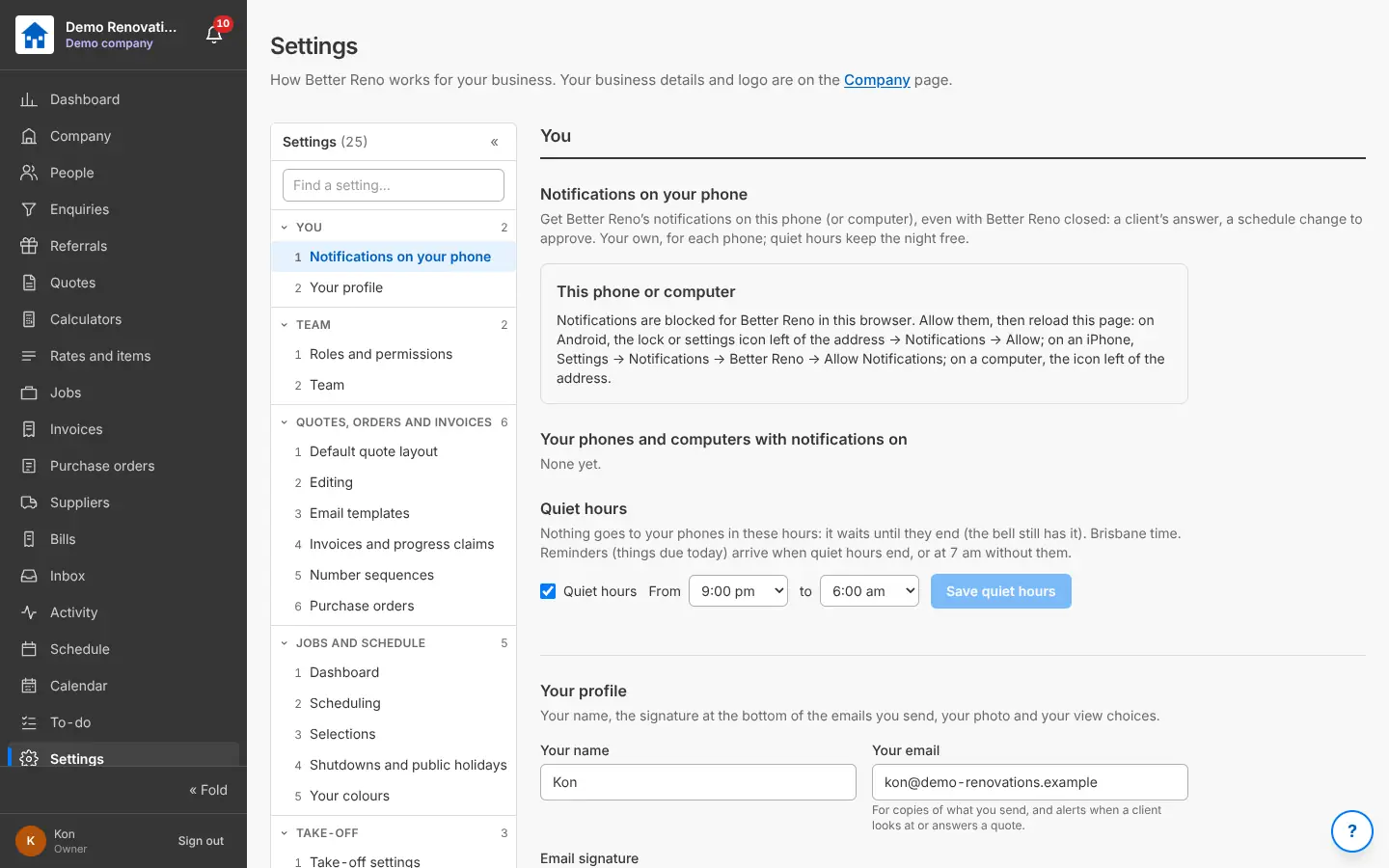Click the Quotes document icon

pos(29,283)
